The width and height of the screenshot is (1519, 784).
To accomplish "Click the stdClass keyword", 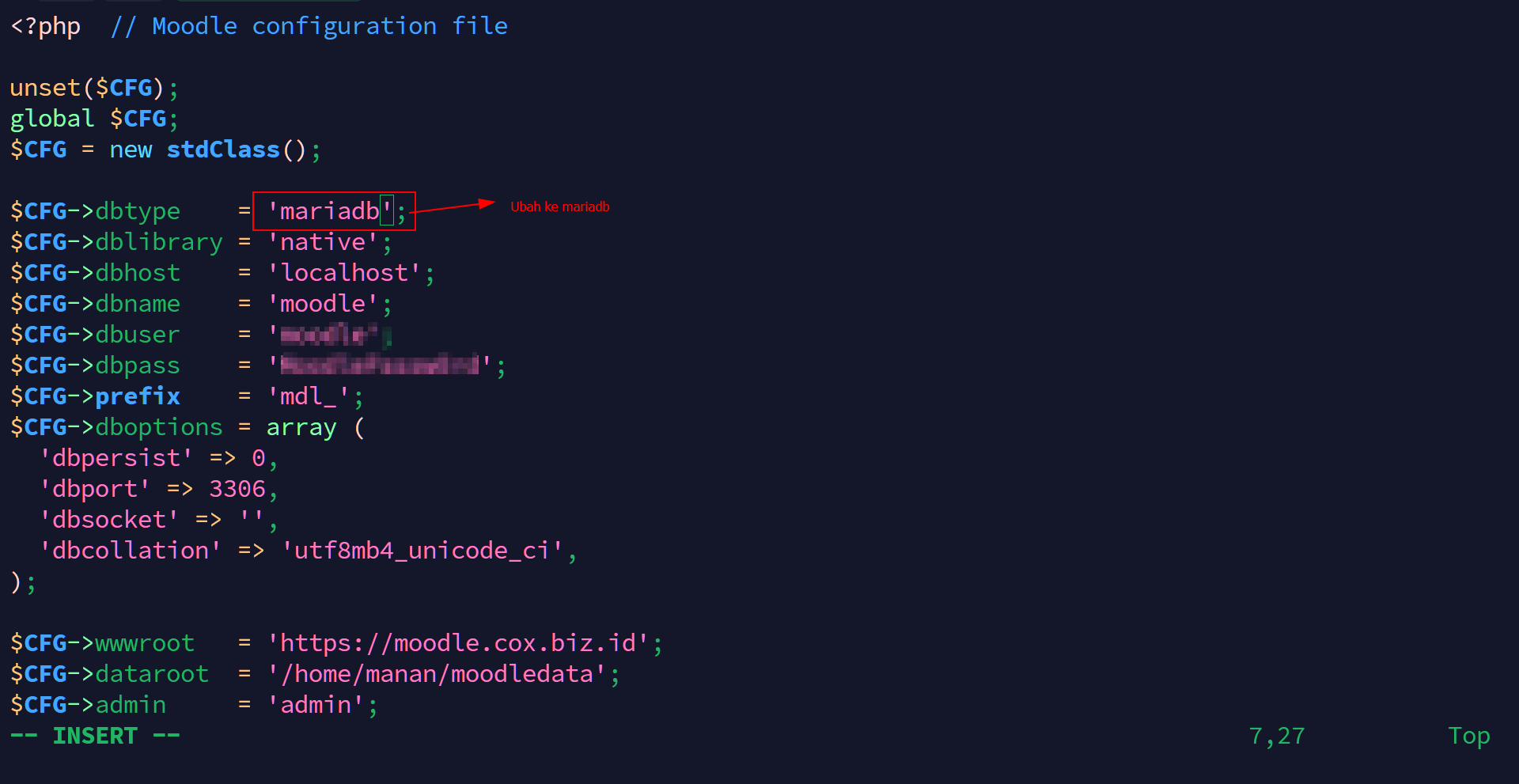I will point(223,150).
